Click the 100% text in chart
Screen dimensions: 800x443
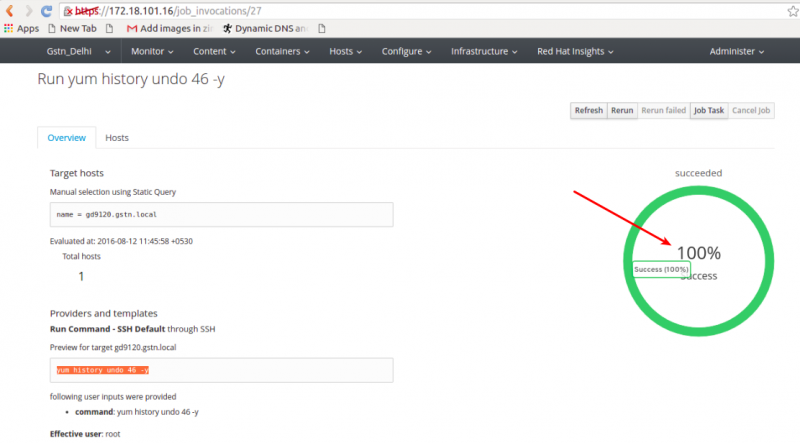(x=698, y=253)
